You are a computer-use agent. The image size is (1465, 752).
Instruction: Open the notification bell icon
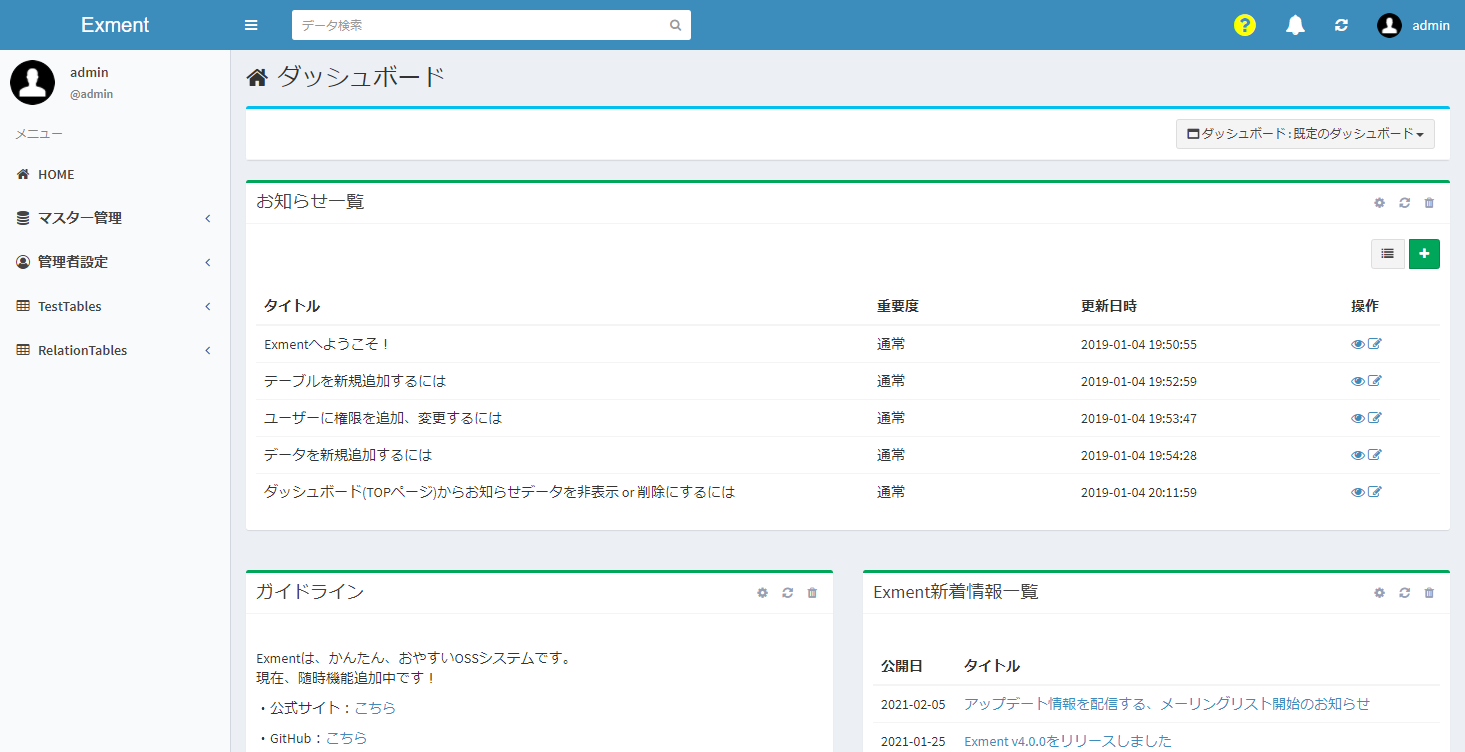pos(1295,25)
